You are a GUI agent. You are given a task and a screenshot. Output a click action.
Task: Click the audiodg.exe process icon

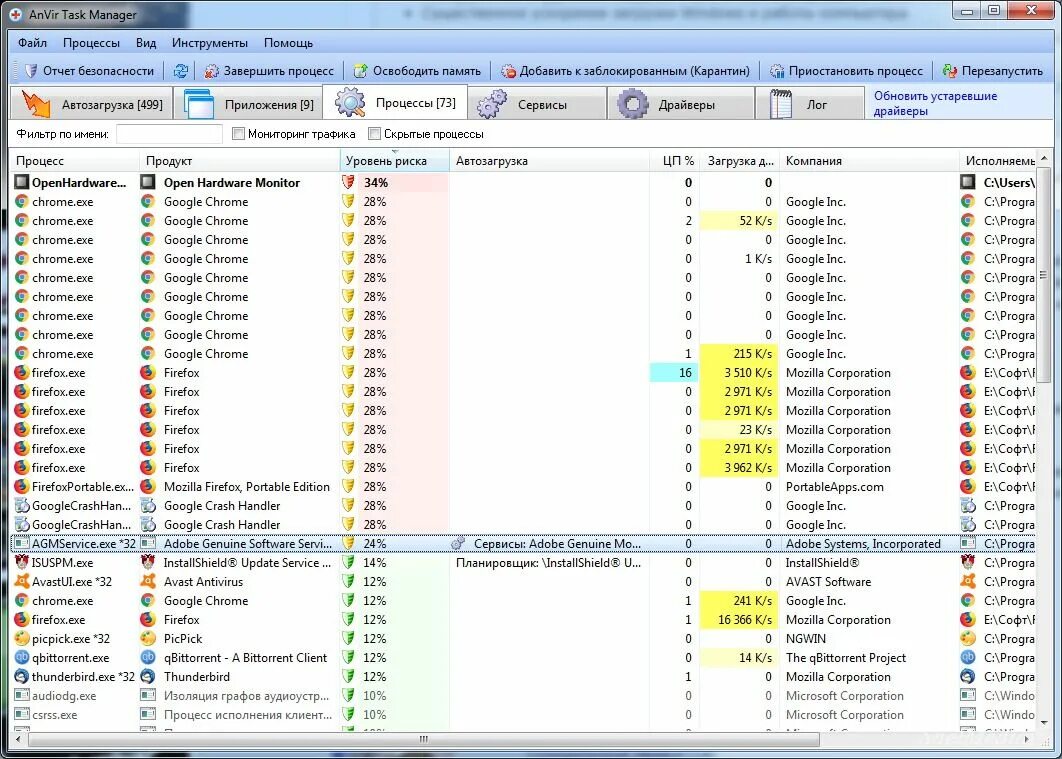coord(22,695)
